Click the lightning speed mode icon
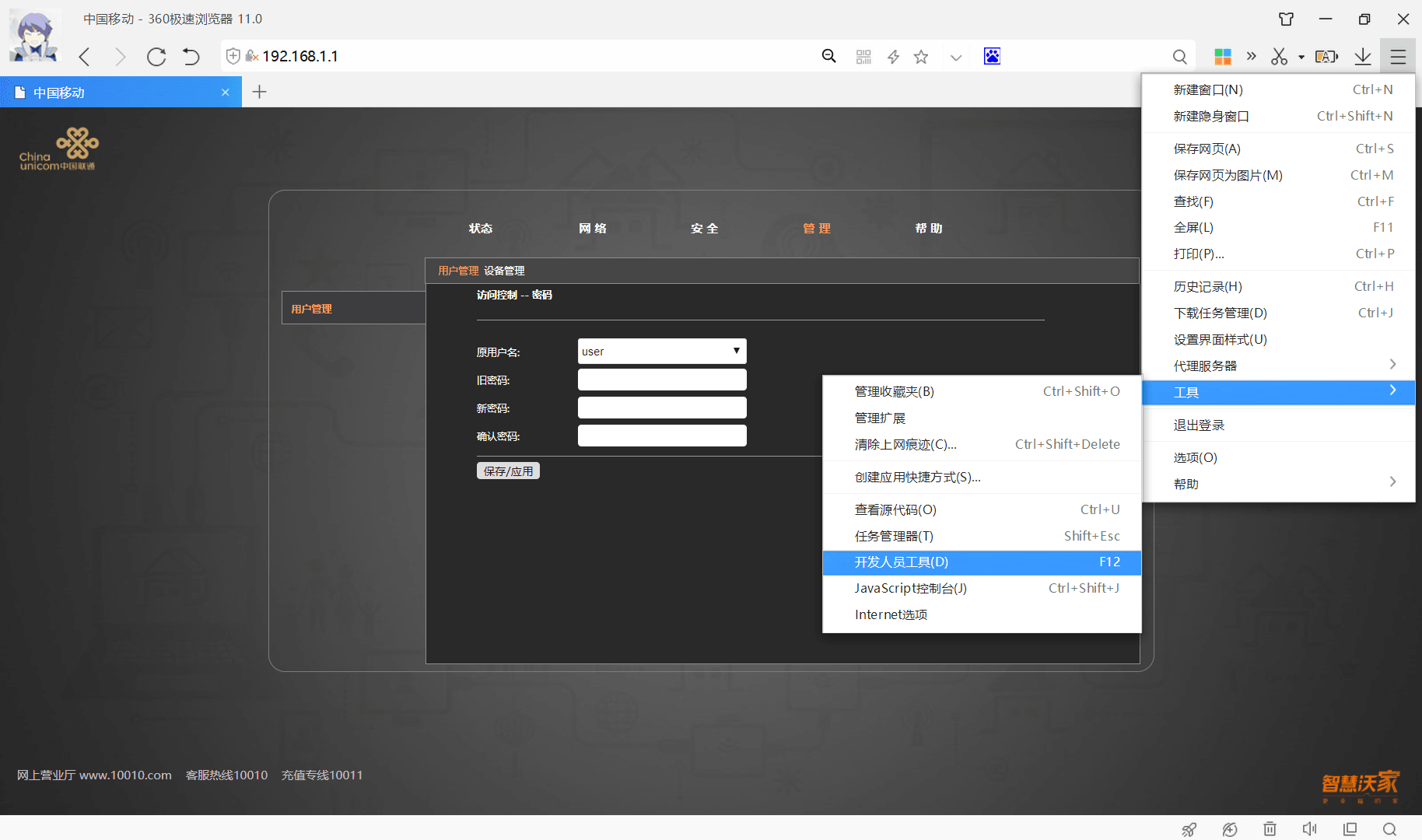 pyautogui.click(x=893, y=57)
